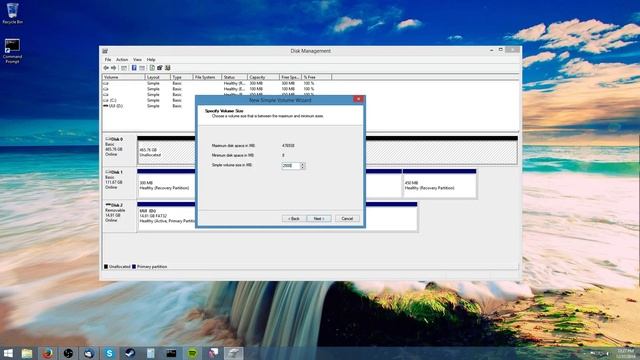Click the Forward arrow in Disk Management toolbar
Image resolution: width=640 pixels, height=360 pixels.
(x=114, y=68)
